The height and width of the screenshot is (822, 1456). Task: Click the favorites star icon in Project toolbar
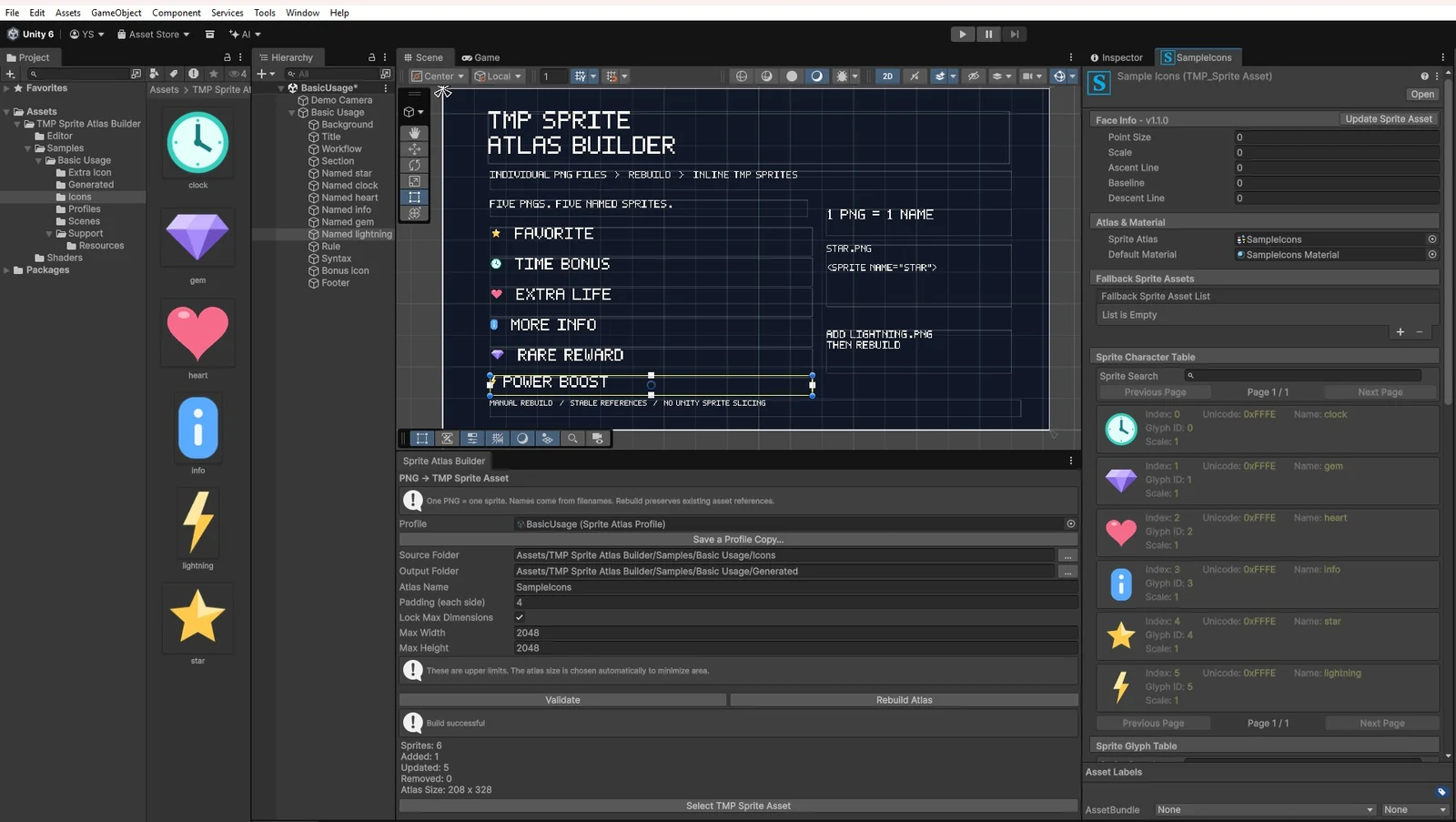tap(213, 74)
